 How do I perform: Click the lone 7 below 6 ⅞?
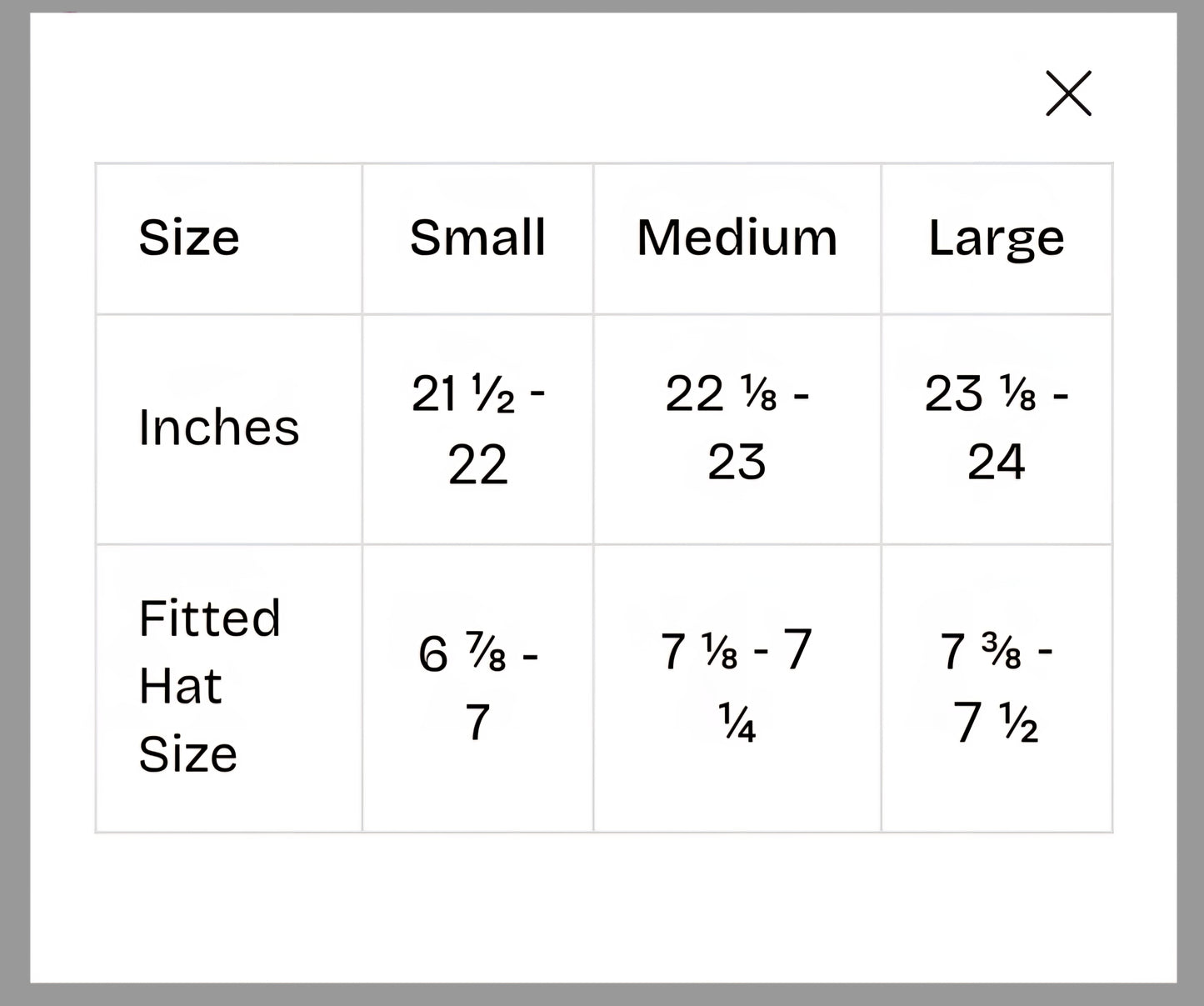tap(477, 723)
